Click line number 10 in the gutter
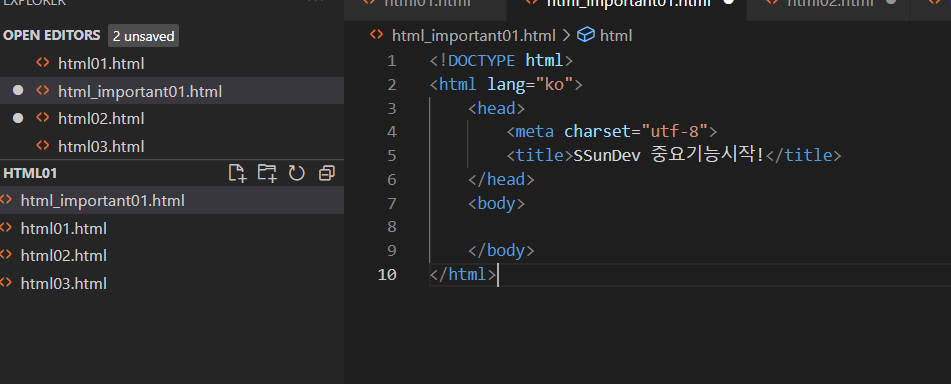The image size is (951, 384). coord(386,274)
